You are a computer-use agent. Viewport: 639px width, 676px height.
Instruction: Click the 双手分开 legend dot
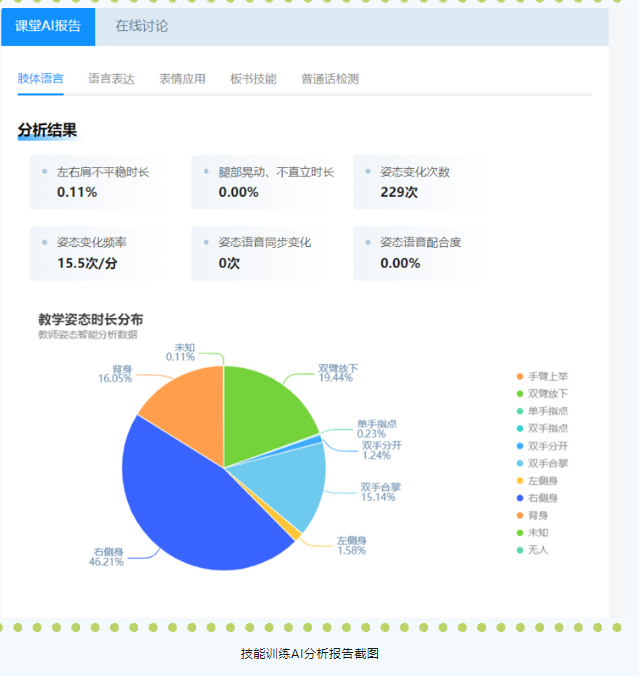point(520,446)
